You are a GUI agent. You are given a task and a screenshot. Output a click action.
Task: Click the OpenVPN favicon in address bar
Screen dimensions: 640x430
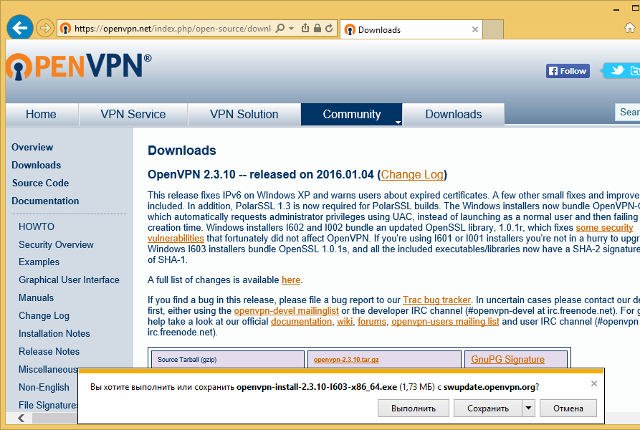coord(65,29)
